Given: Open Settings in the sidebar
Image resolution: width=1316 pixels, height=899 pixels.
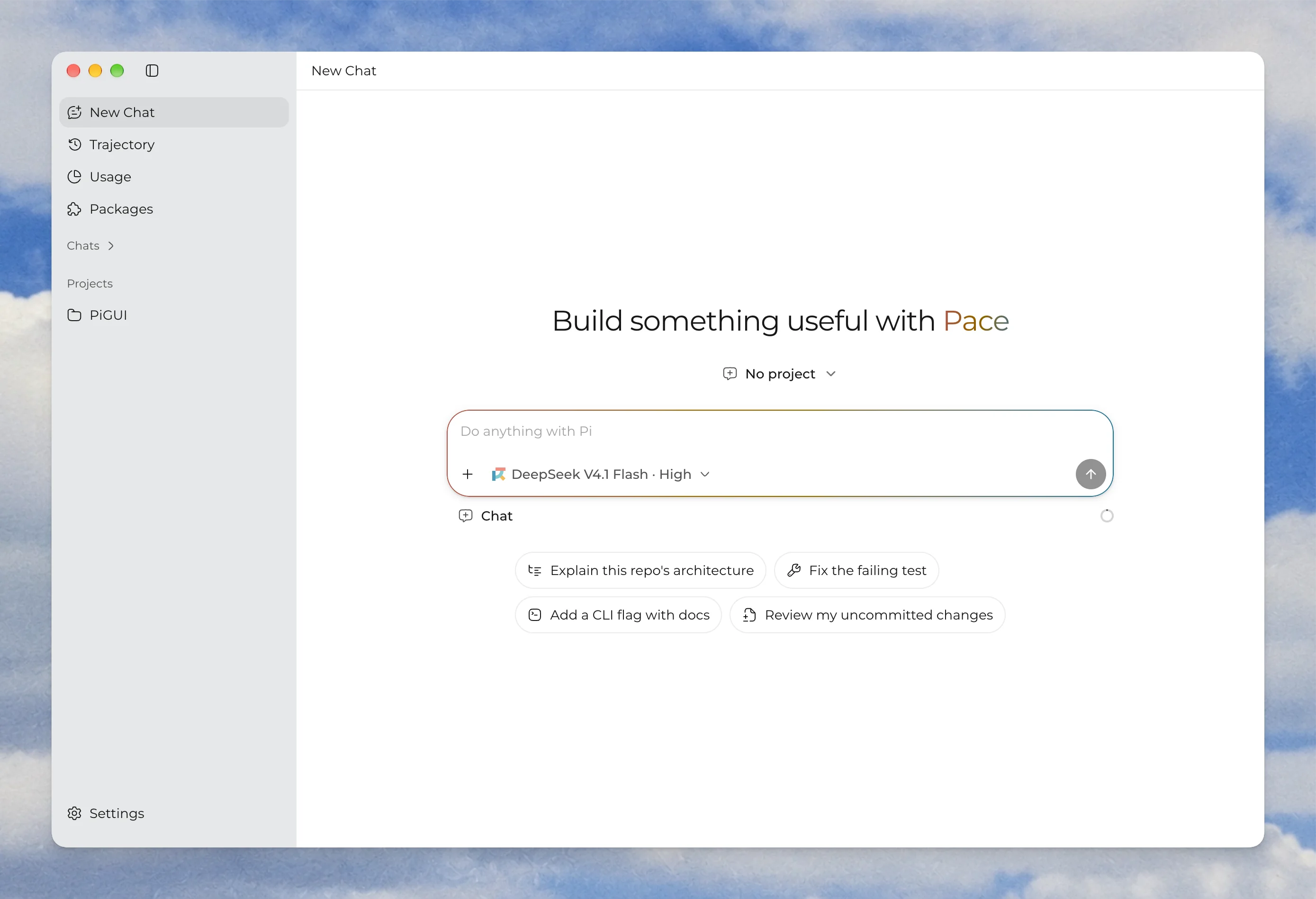Looking at the screenshot, I should click(x=174, y=813).
